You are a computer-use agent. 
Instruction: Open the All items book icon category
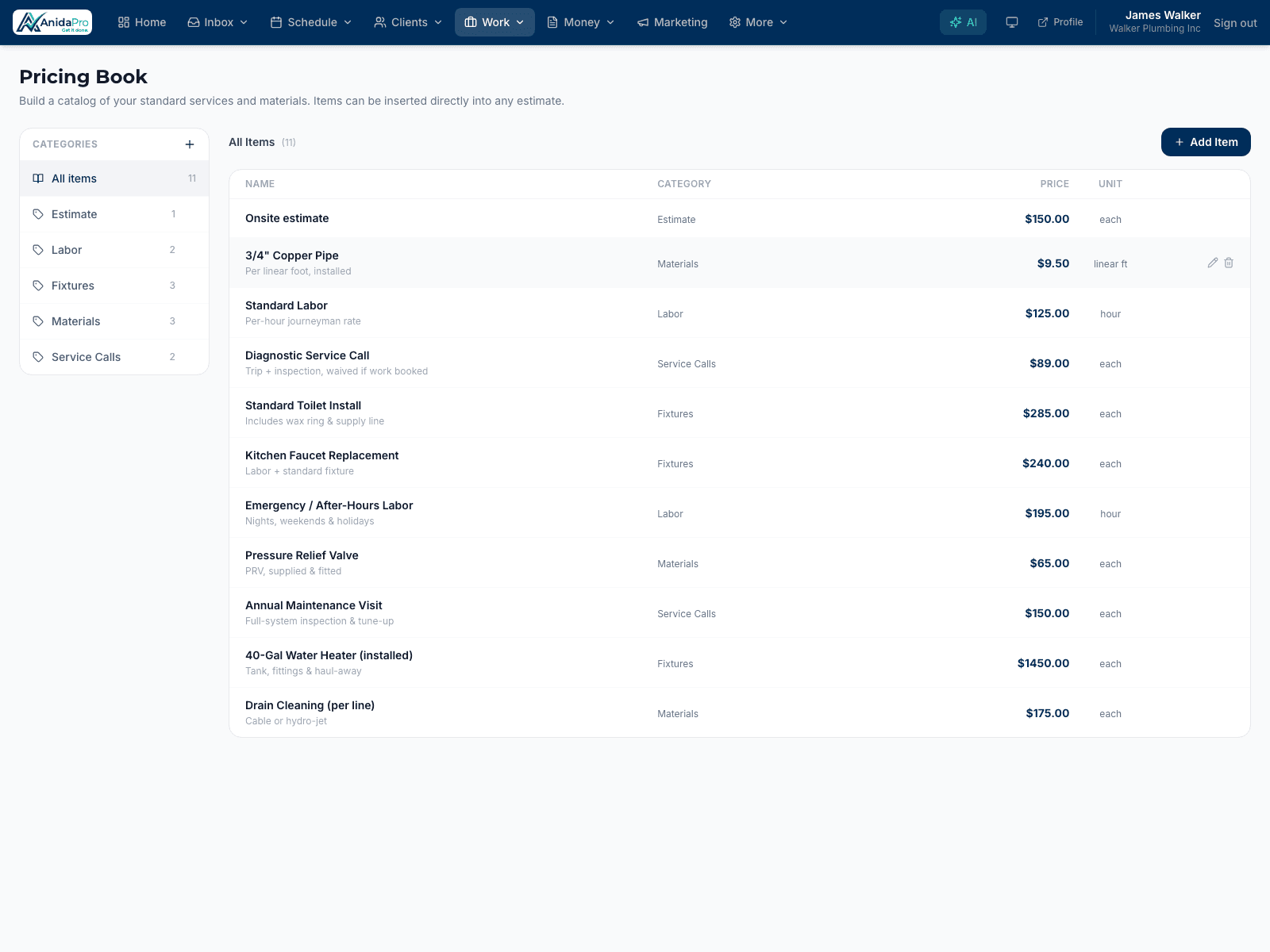click(114, 178)
